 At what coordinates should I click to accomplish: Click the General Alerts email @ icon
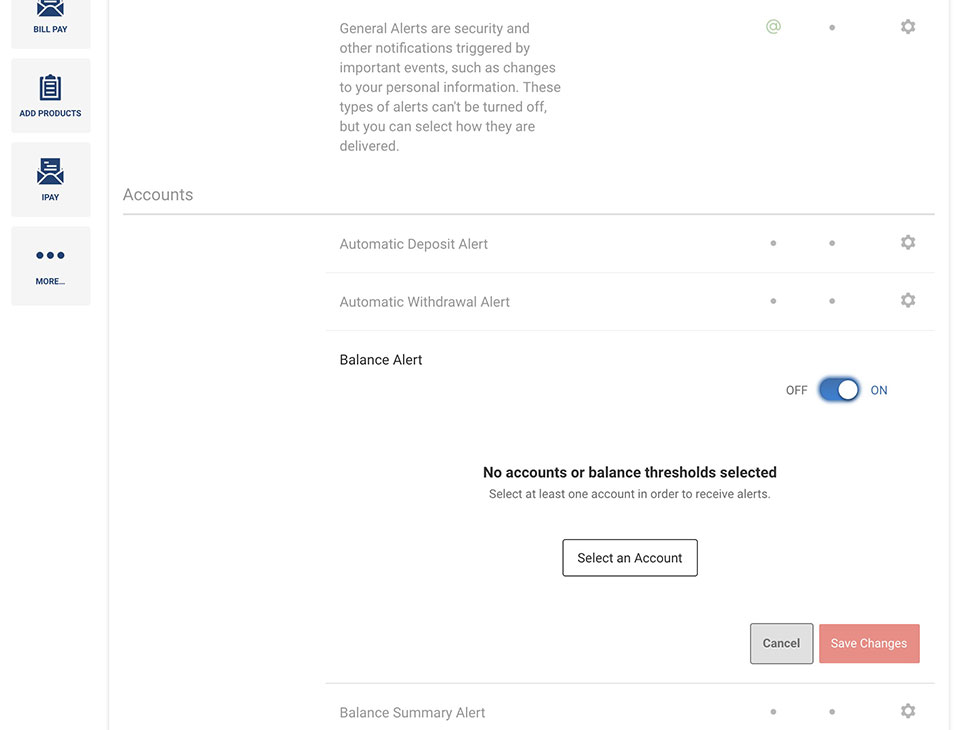click(773, 27)
